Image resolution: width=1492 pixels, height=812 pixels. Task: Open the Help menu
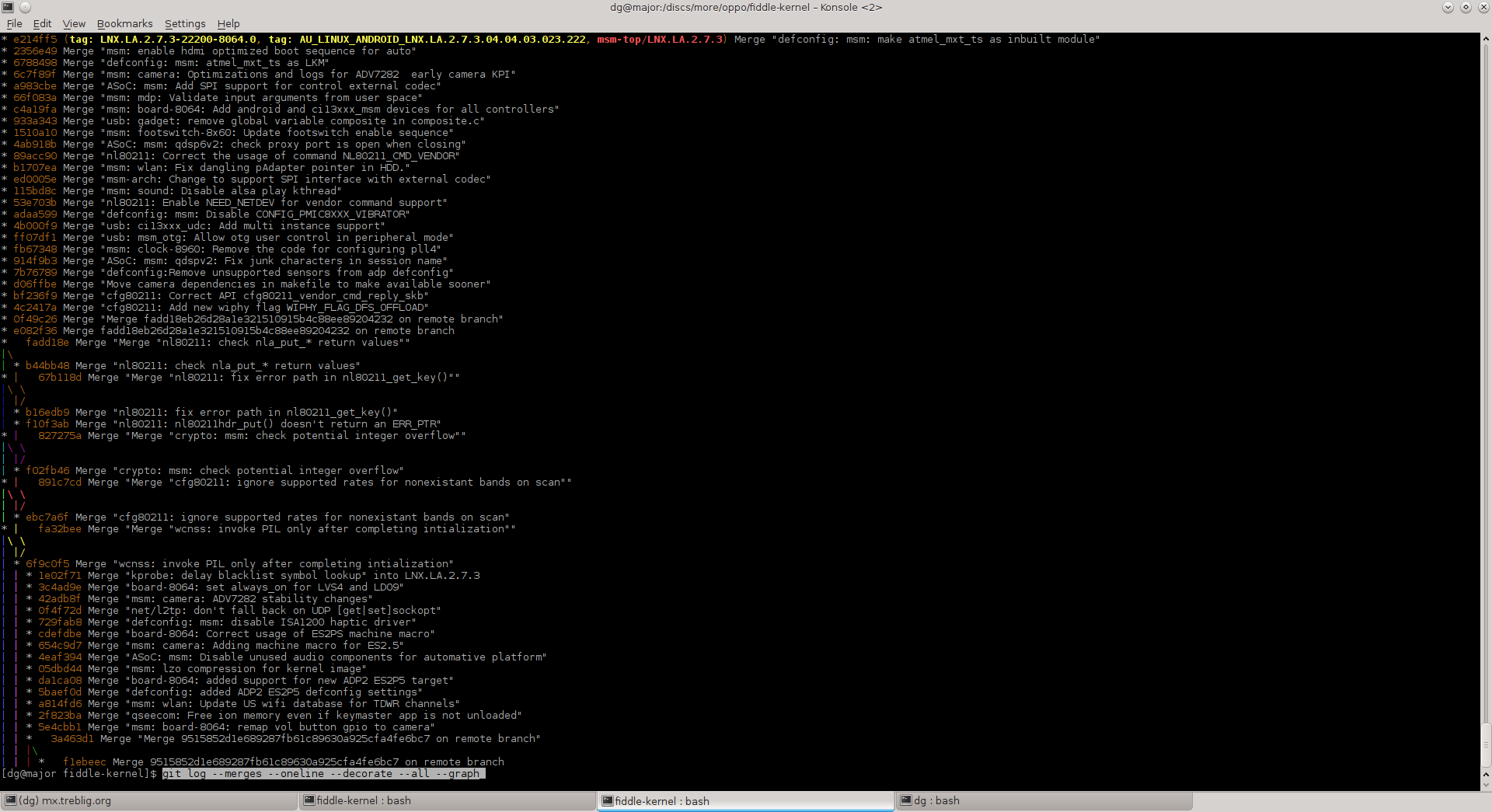tap(228, 24)
